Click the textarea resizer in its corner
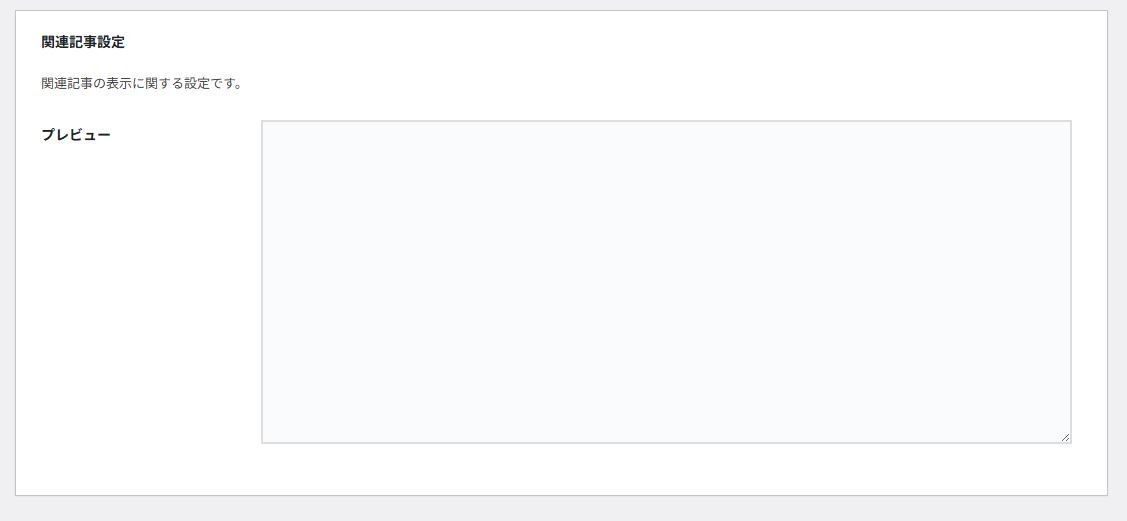The height and width of the screenshot is (521, 1127). click(1065, 437)
